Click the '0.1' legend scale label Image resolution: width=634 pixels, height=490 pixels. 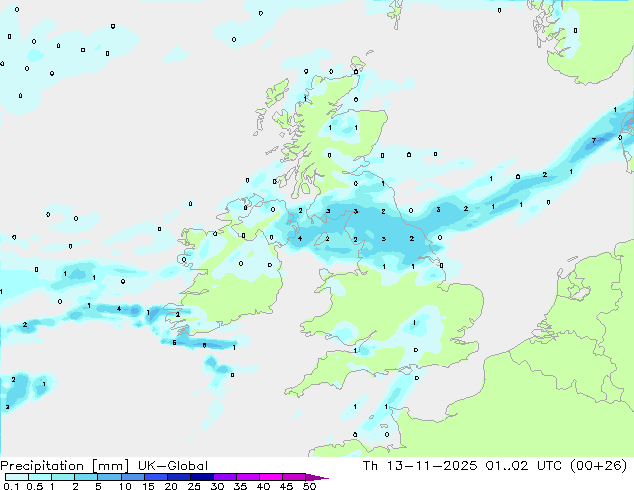pos(11,486)
